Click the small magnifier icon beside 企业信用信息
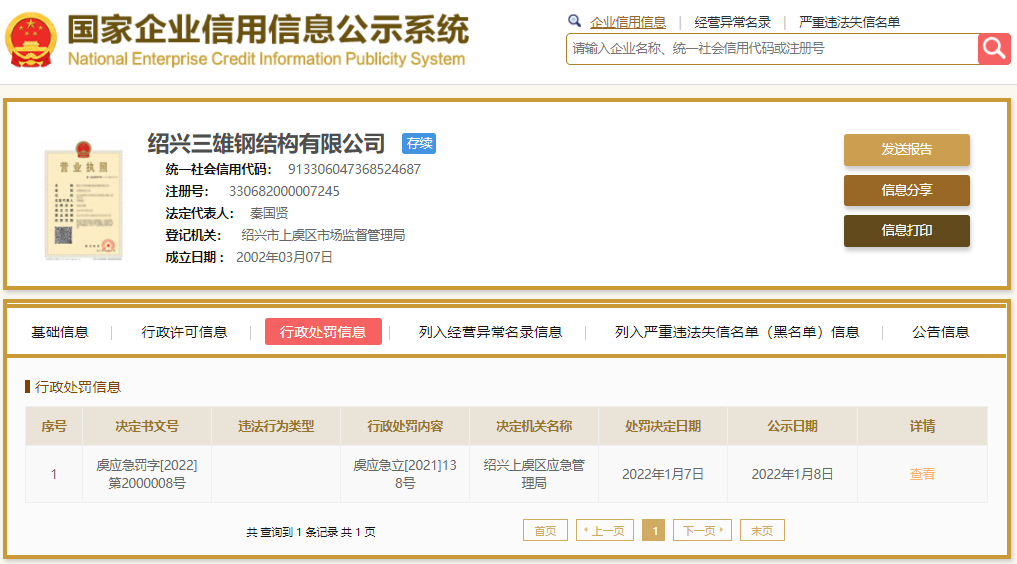Image resolution: width=1017 pixels, height=564 pixels. tap(574, 21)
